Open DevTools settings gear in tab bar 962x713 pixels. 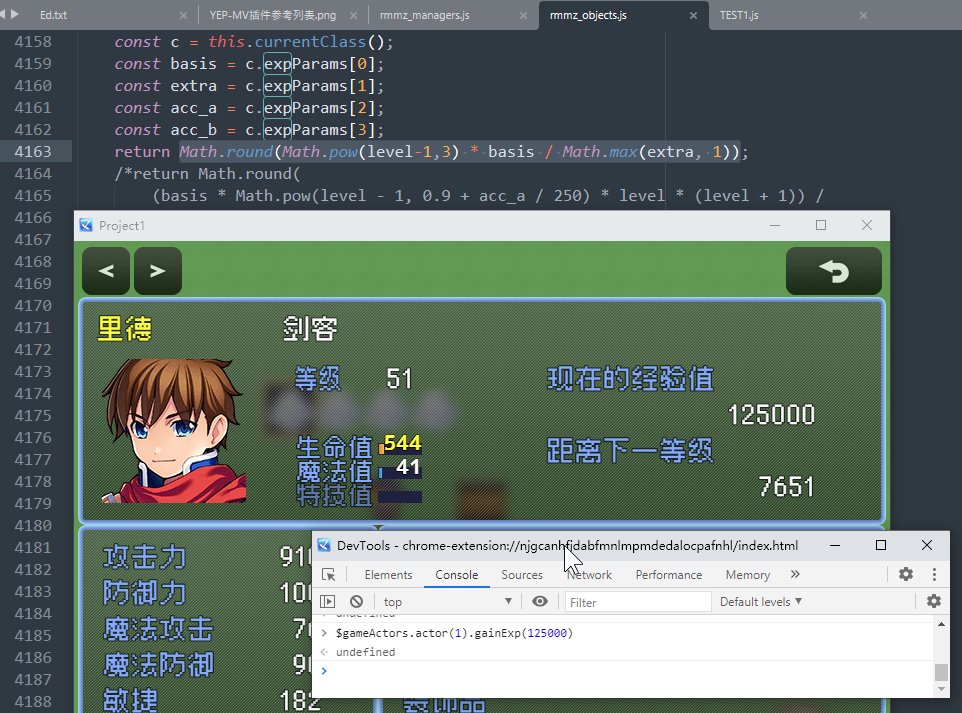(x=906, y=574)
